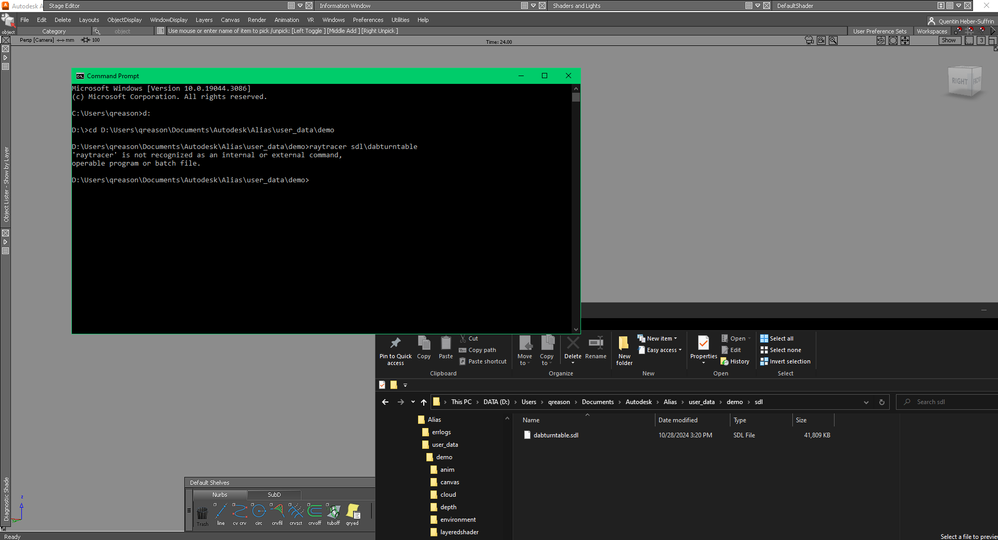The width and height of the screenshot is (998, 540).
Task: Create a New folder in Explorer
Action: (624, 350)
